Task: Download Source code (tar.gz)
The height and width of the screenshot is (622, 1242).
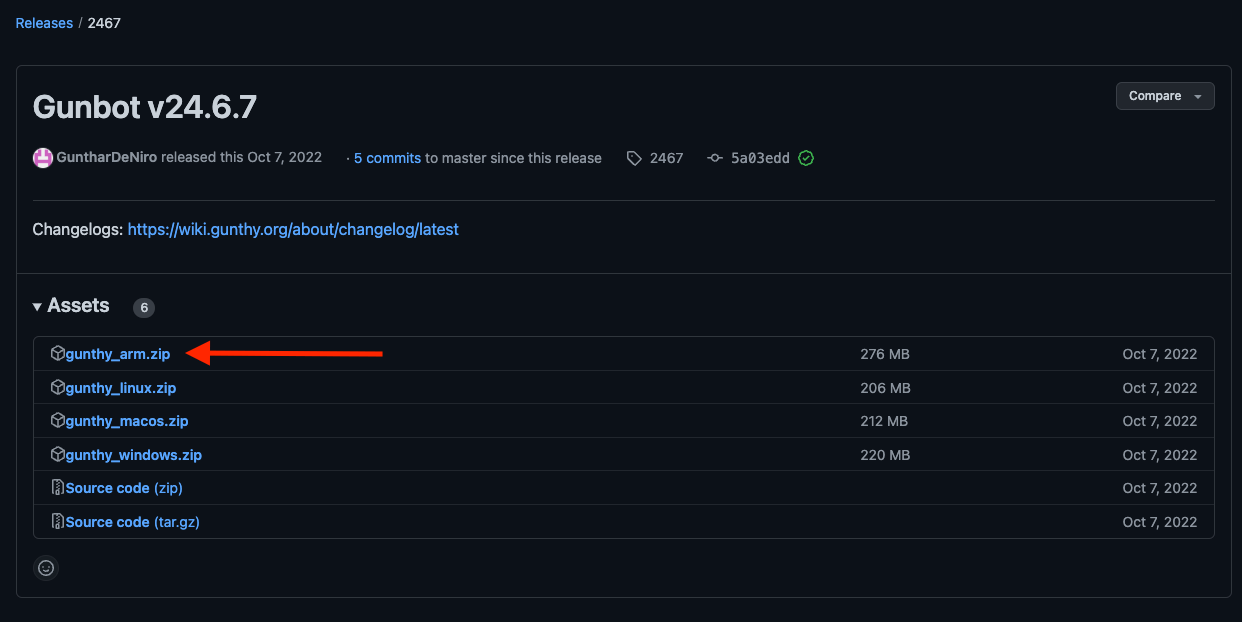Action: point(133,522)
